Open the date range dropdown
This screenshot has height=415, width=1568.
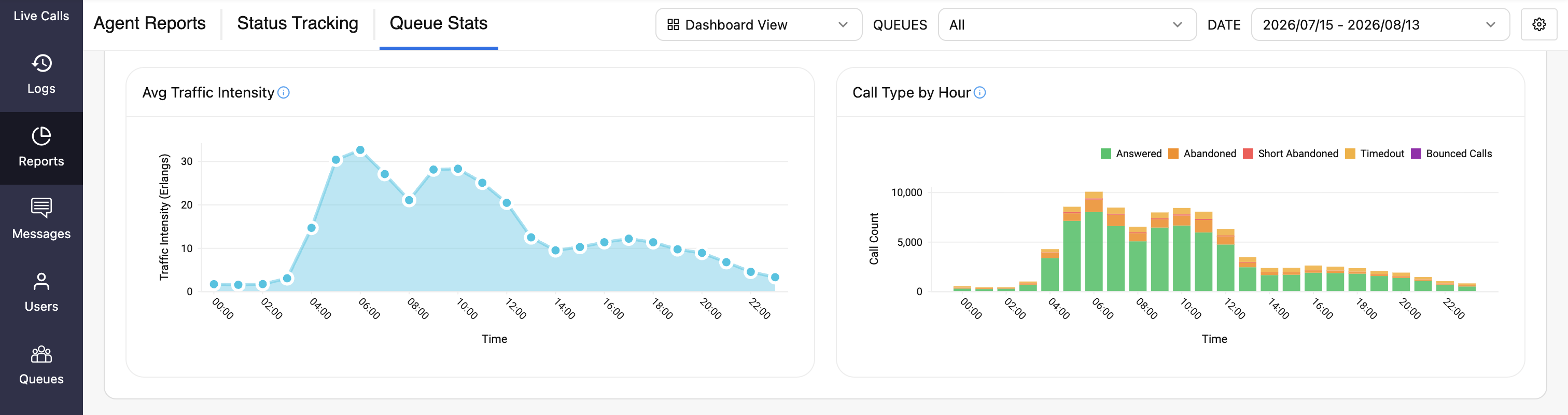[x=1380, y=24]
